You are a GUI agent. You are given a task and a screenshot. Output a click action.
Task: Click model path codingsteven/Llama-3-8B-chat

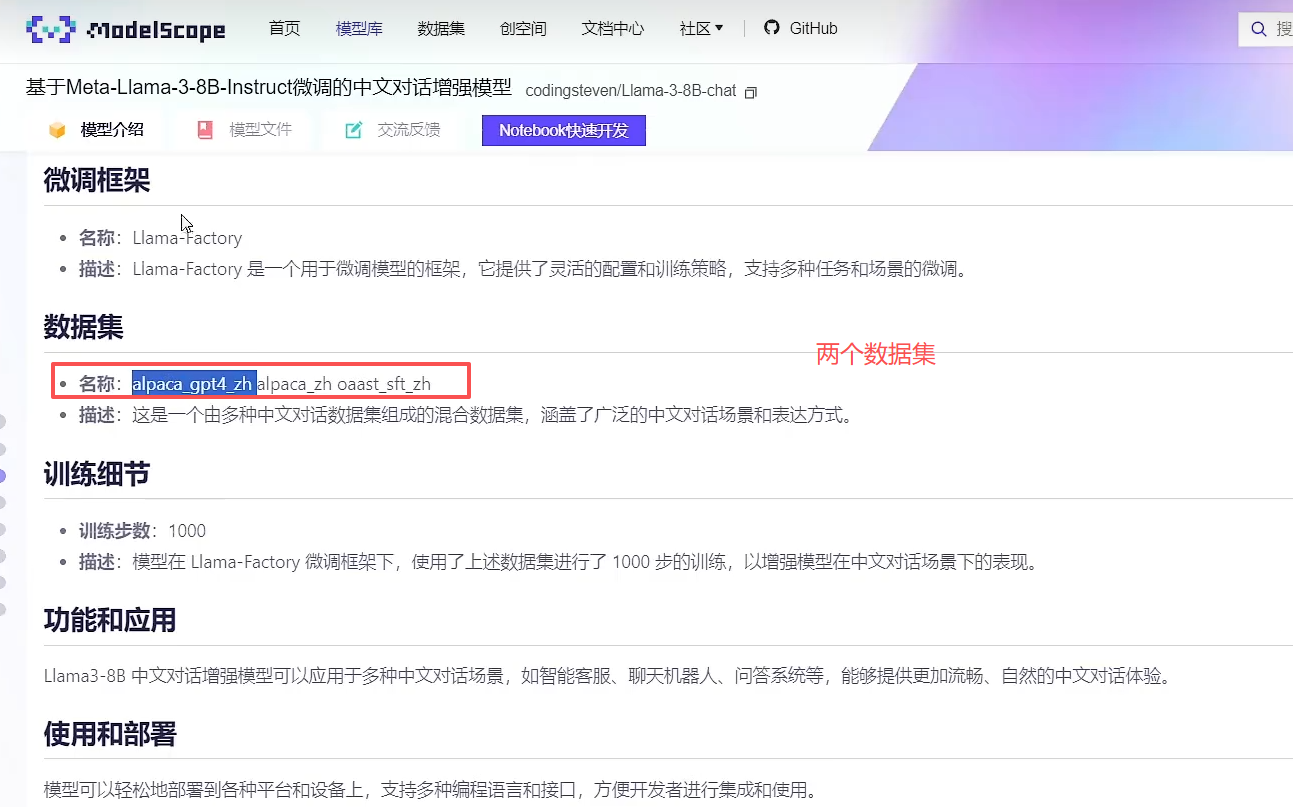tap(630, 90)
